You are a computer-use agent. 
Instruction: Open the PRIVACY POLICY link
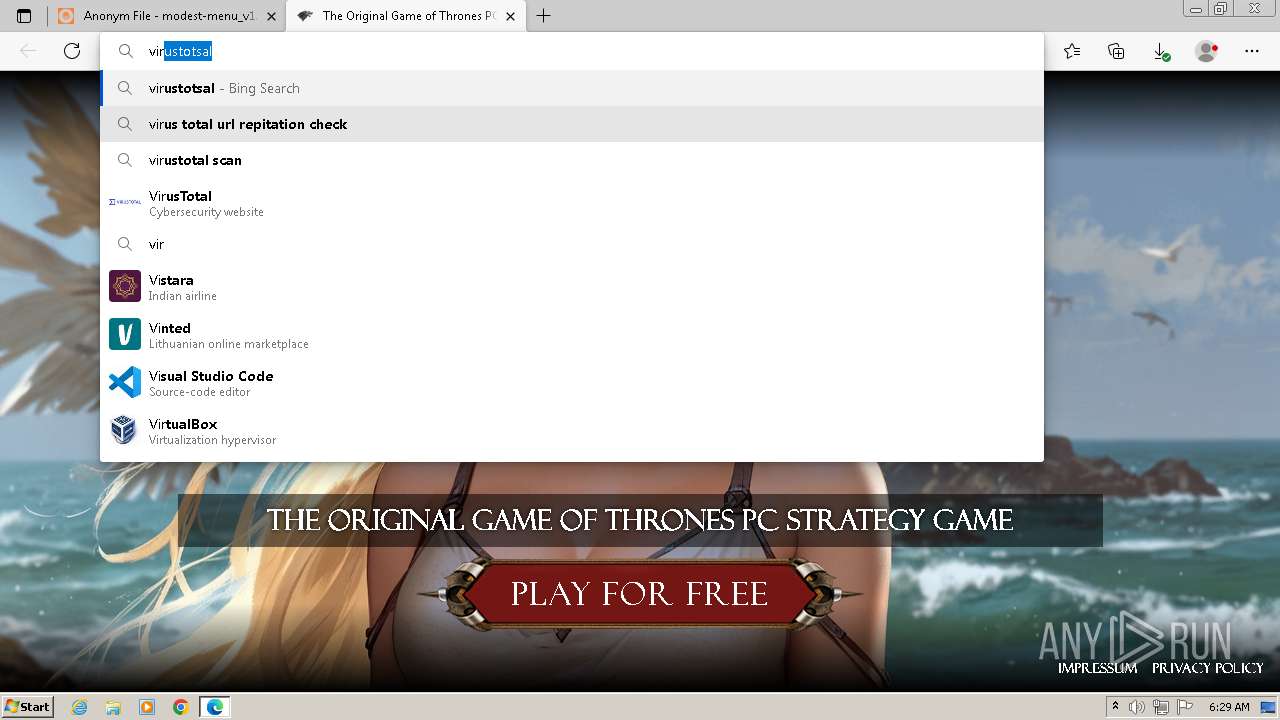[x=1207, y=668]
